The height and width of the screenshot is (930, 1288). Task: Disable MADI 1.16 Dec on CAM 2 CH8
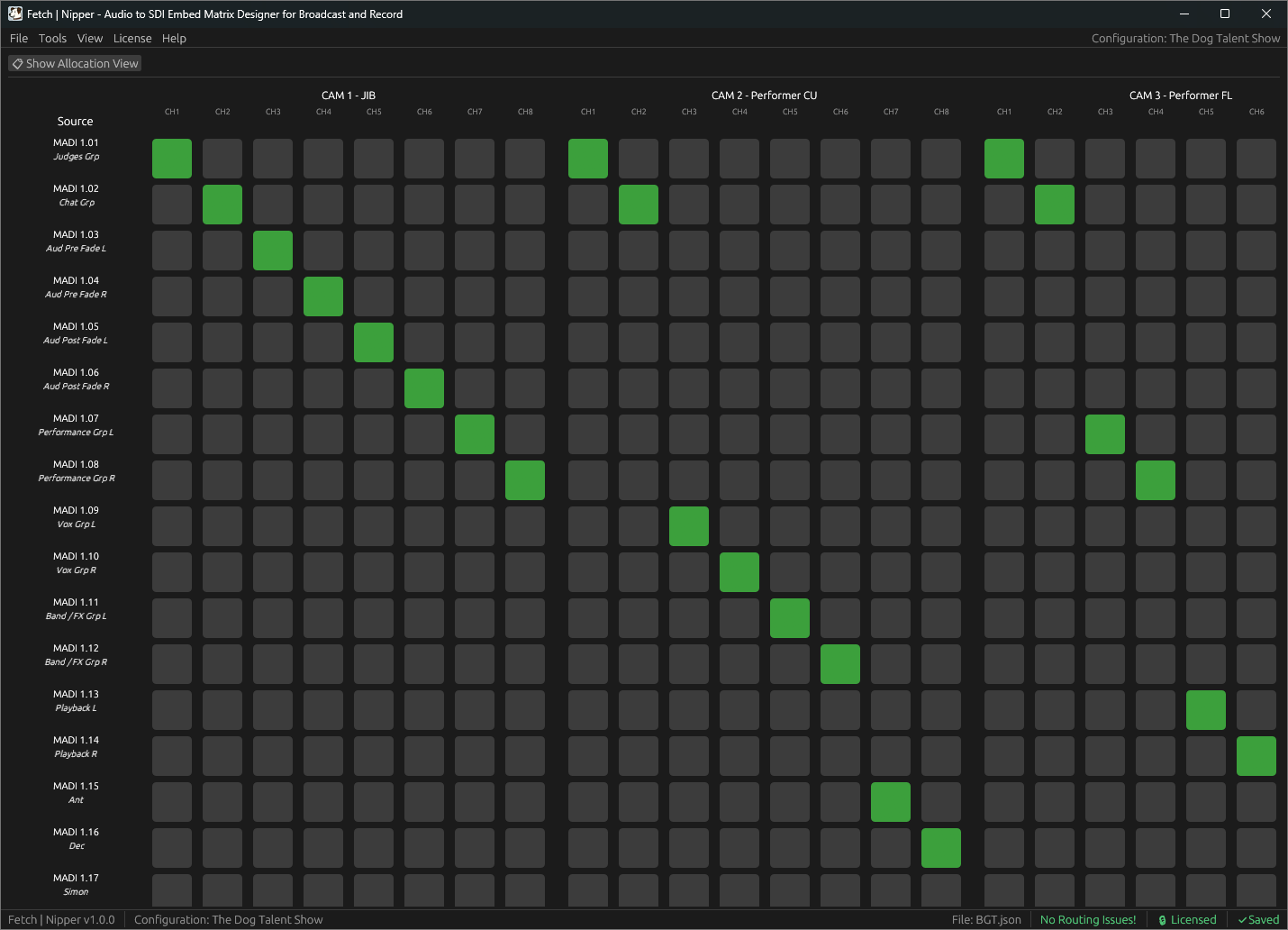pos(941,848)
